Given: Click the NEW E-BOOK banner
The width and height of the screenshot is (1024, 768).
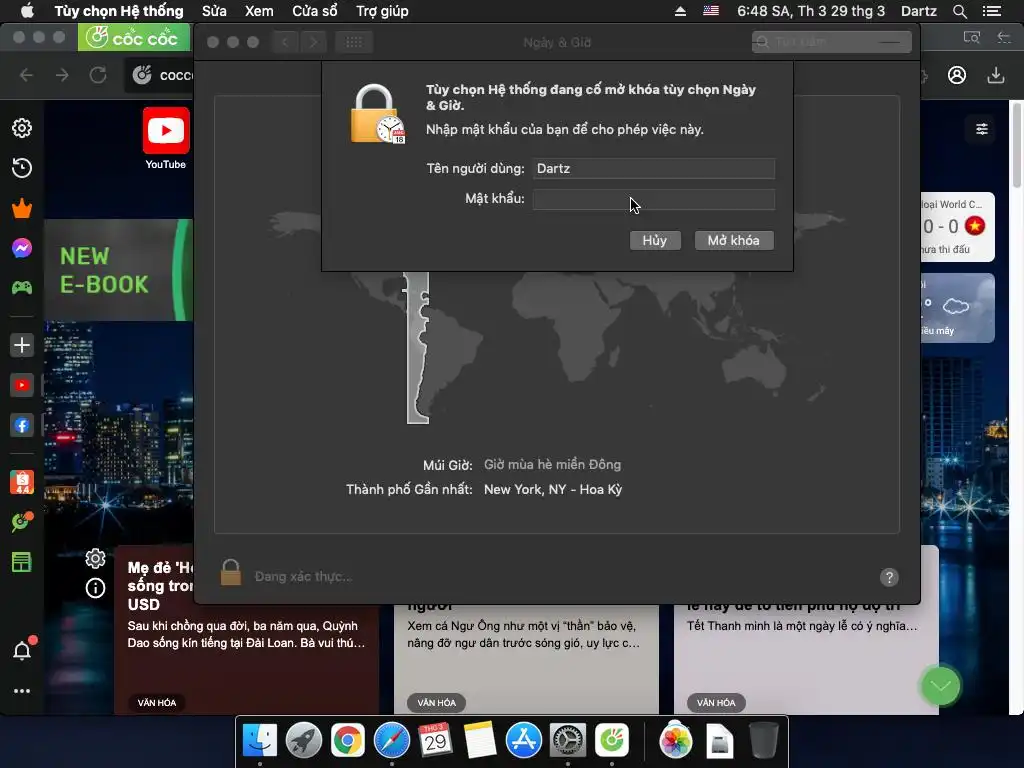Looking at the screenshot, I should coord(118,270).
